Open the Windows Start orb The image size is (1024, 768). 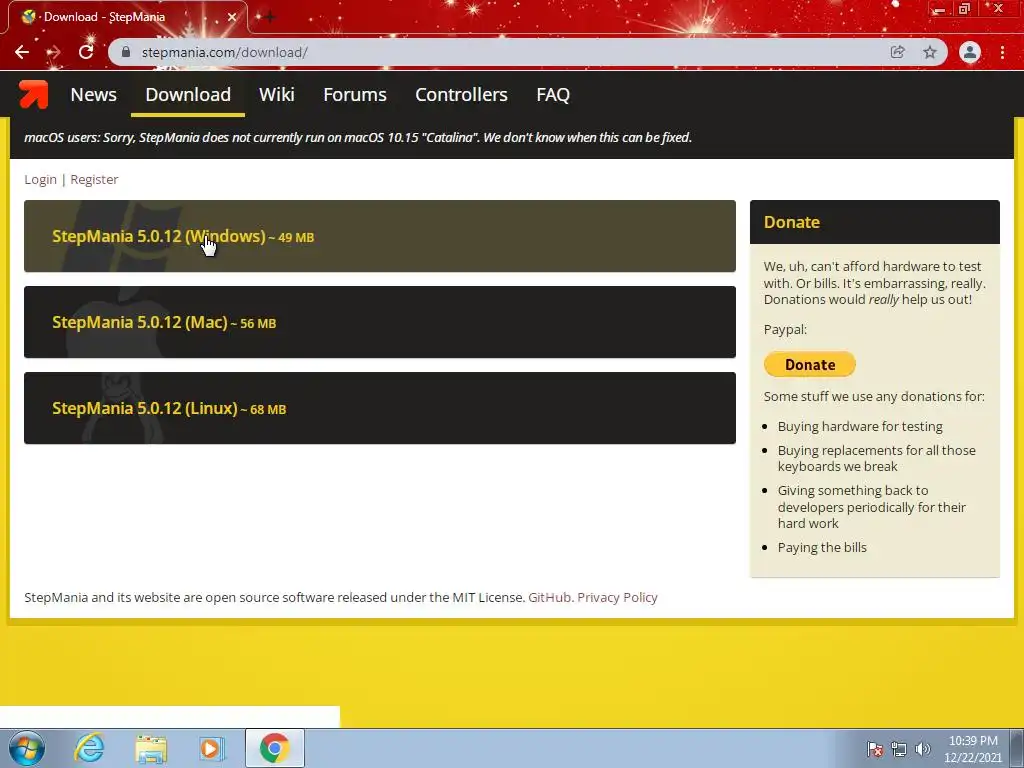(27, 748)
